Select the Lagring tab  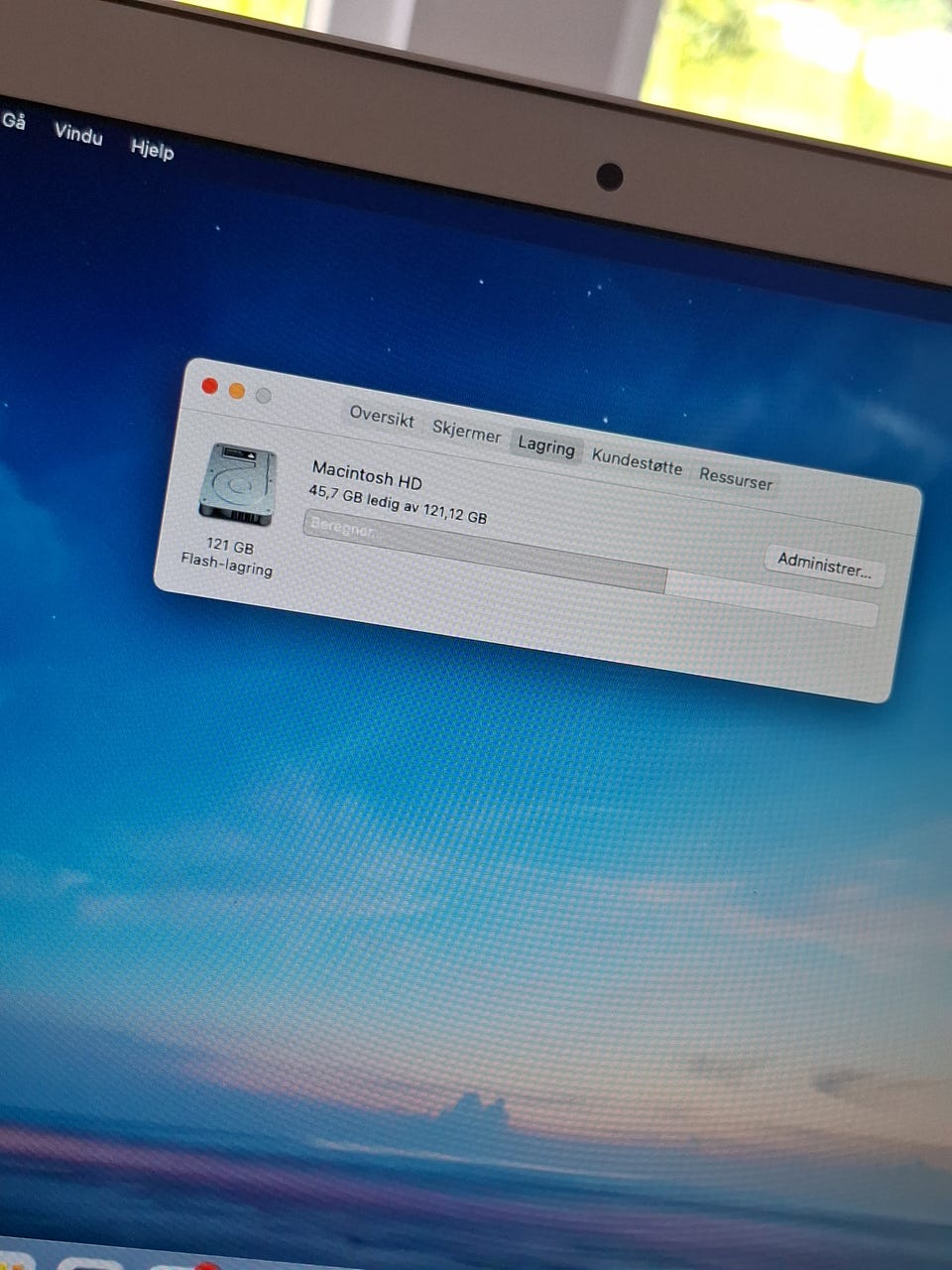pyautogui.click(x=545, y=445)
